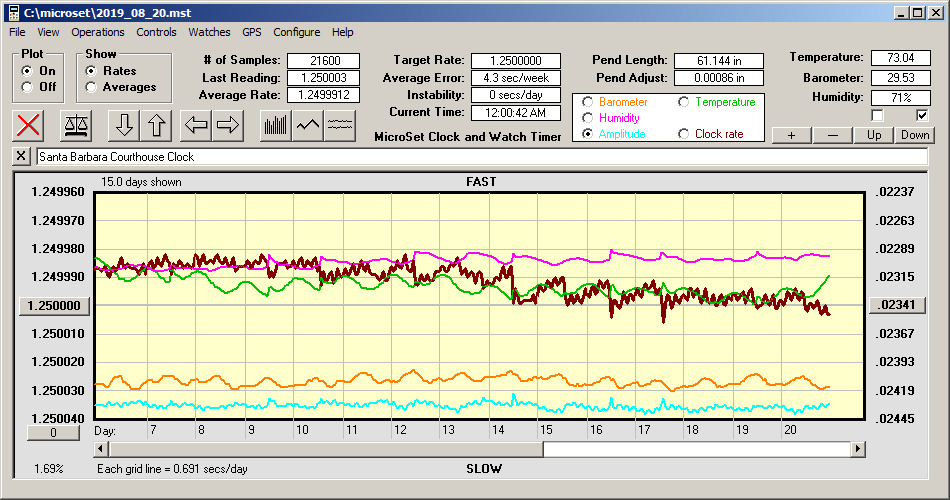
Task: Click the 1.250000 left axis button
Action: (x=54, y=305)
